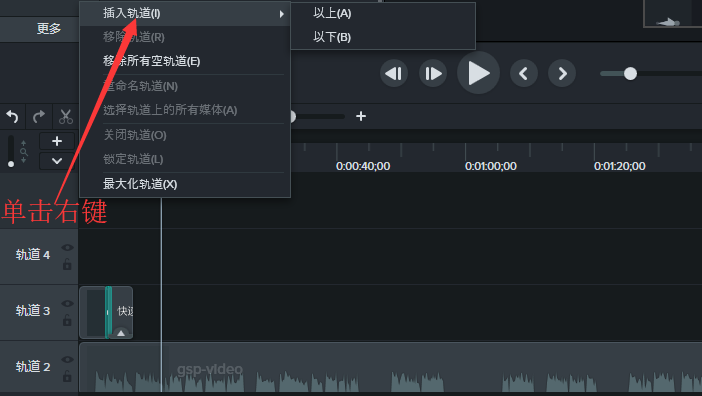This screenshot has width=702, height=396.
Task: Toggle visibility eye for 轨道 2
Action: [x=67, y=359]
